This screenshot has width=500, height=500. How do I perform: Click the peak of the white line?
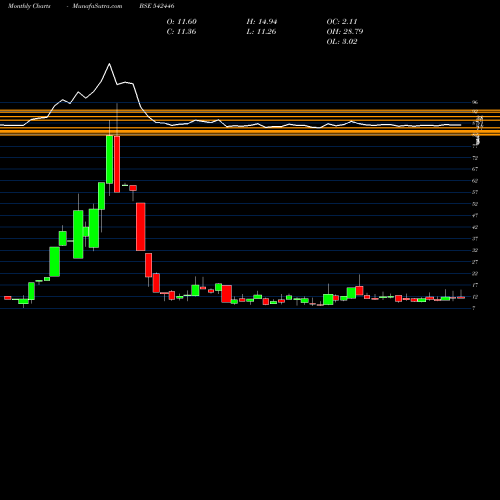pos(109,64)
